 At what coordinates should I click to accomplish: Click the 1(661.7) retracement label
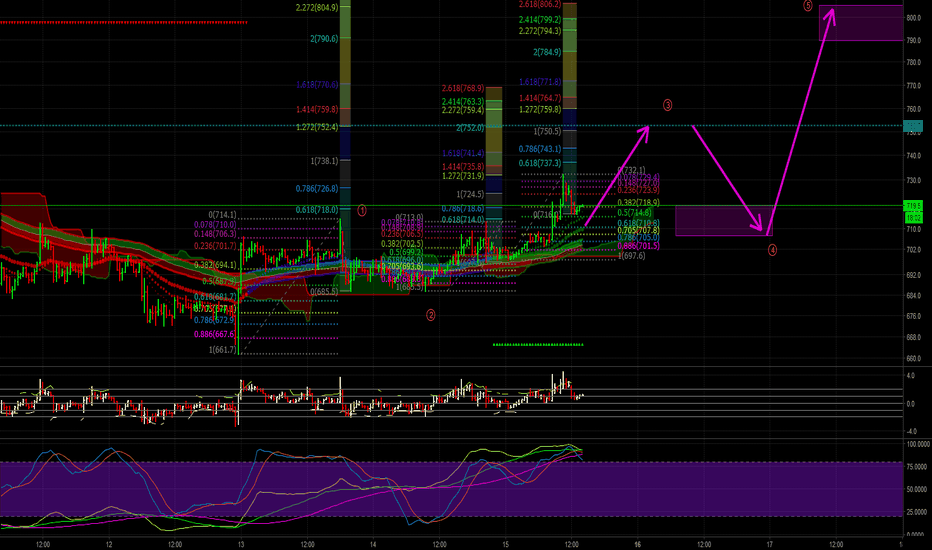pyautogui.click(x=222, y=350)
